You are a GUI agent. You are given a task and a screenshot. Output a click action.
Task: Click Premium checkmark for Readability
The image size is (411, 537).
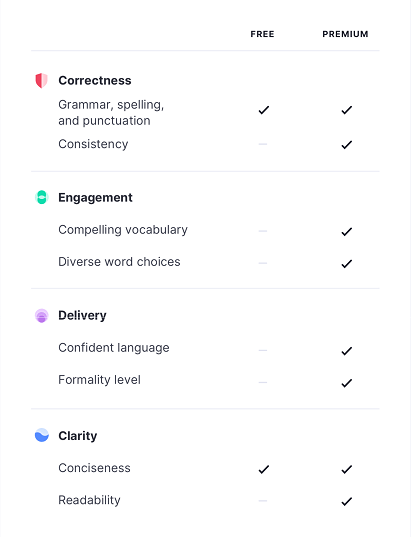347,501
